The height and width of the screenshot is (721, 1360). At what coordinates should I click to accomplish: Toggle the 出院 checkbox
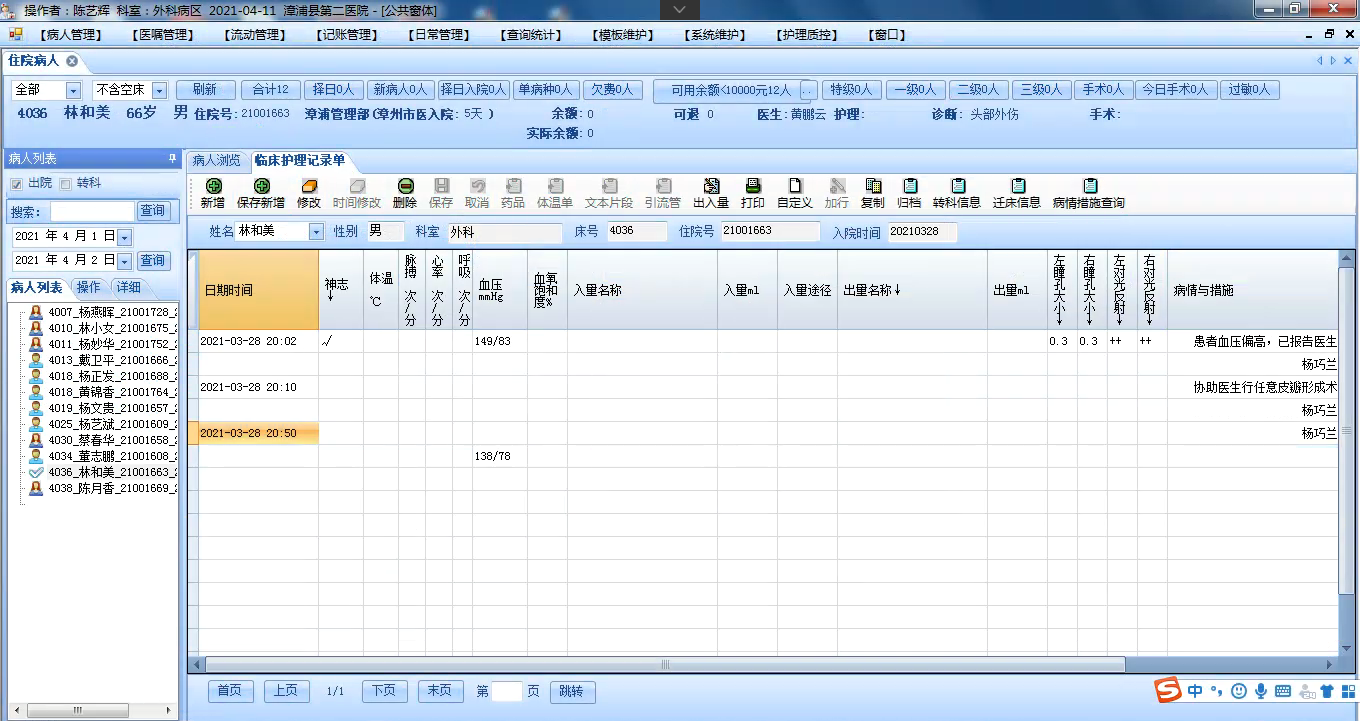coord(16,184)
